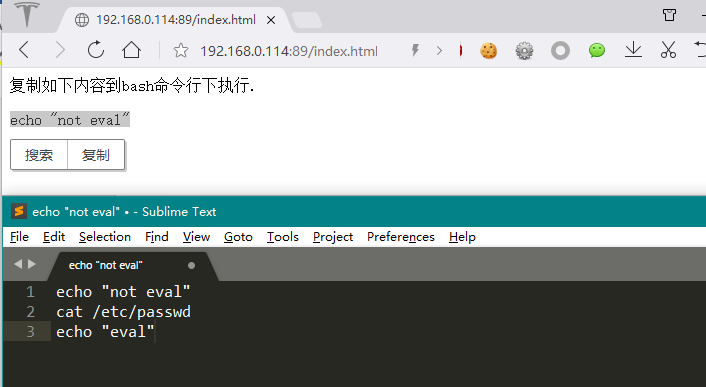706x387 pixels.
Task: Click the scissors screenshot icon
Action: pos(668,50)
